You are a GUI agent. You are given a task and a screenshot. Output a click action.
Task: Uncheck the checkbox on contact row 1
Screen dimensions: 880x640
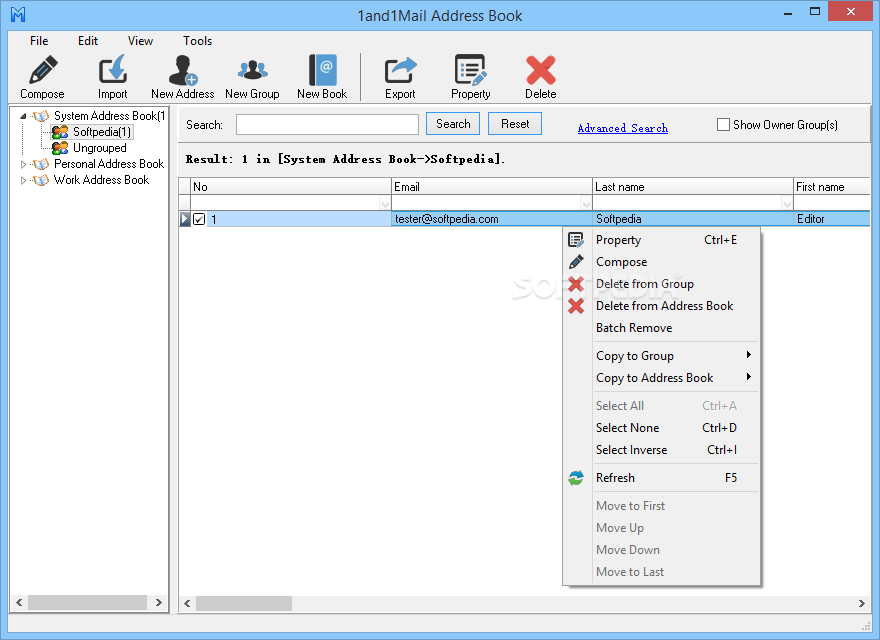[x=199, y=220]
